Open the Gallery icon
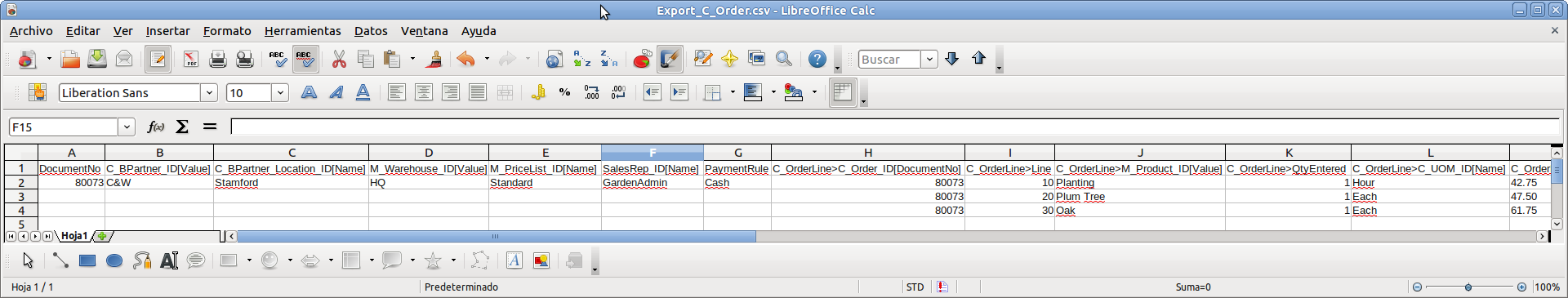This screenshot has width=1568, height=298. click(x=756, y=59)
